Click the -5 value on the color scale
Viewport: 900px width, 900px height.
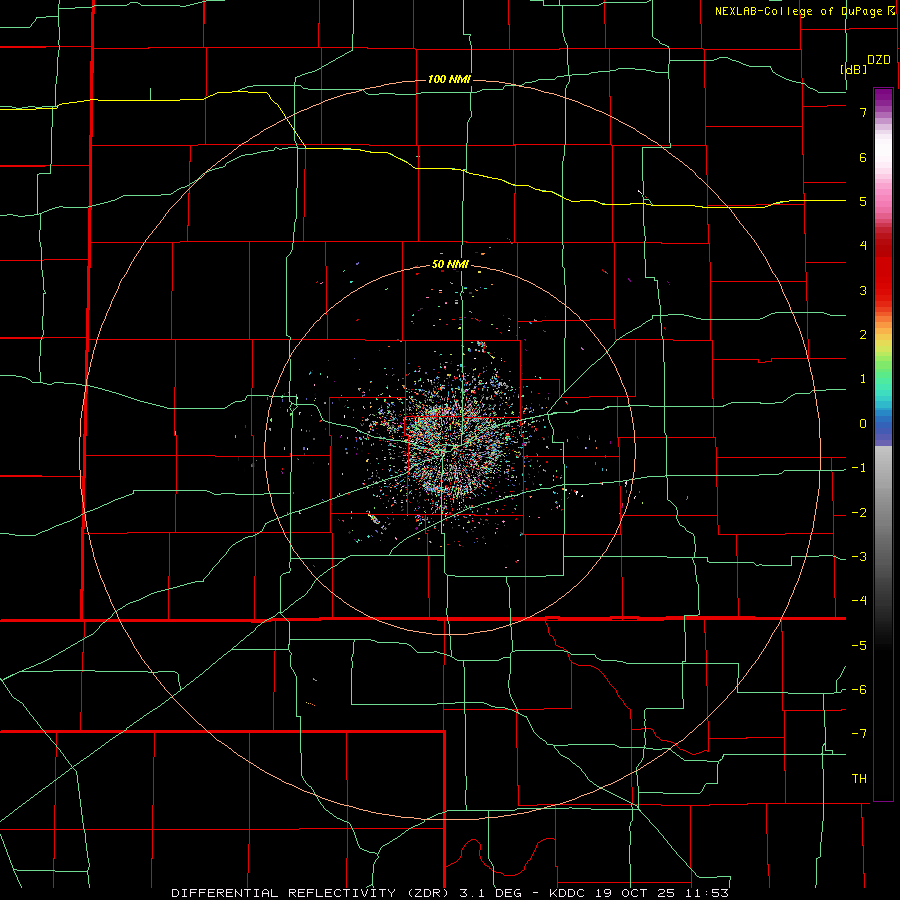859,646
